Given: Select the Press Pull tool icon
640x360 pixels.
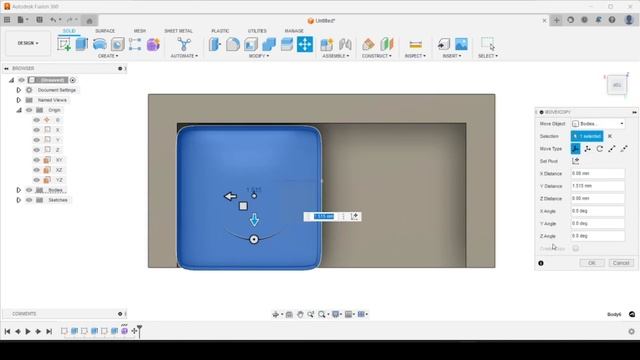Looking at the screenshot, I should [x=215, y=44].
